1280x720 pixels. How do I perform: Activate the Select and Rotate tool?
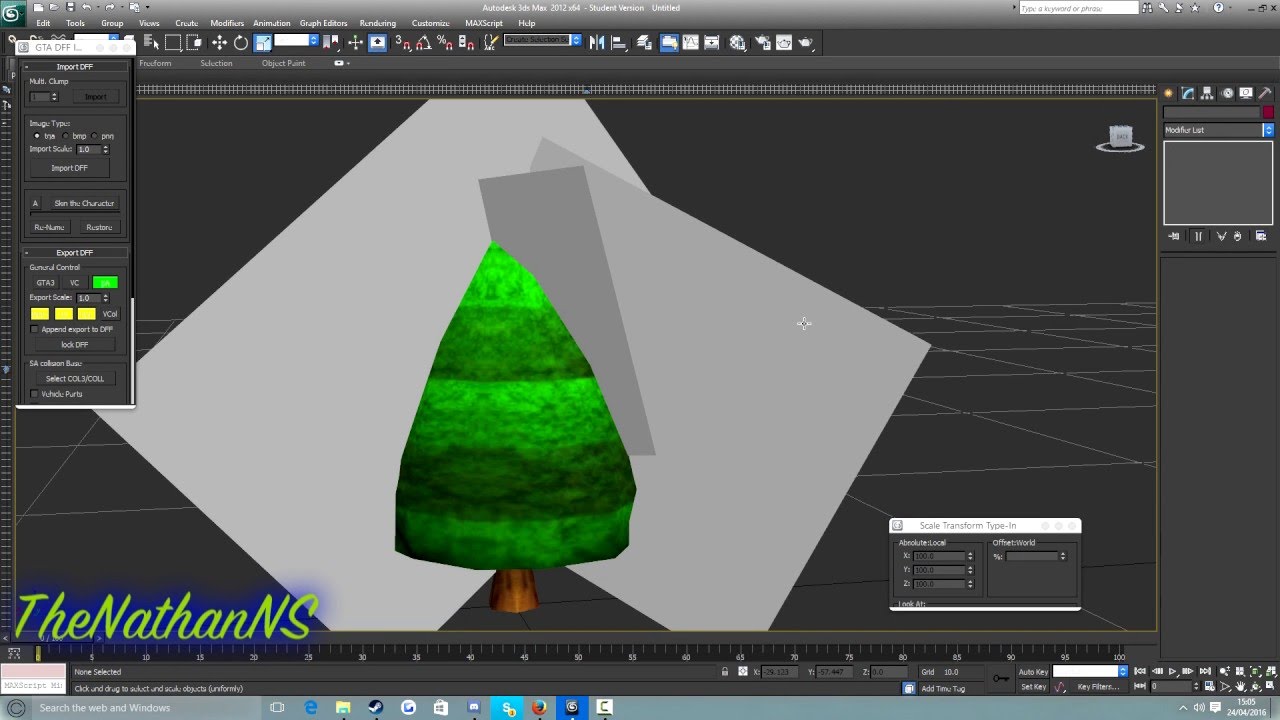pyautogui.click(x=241, y=43)
